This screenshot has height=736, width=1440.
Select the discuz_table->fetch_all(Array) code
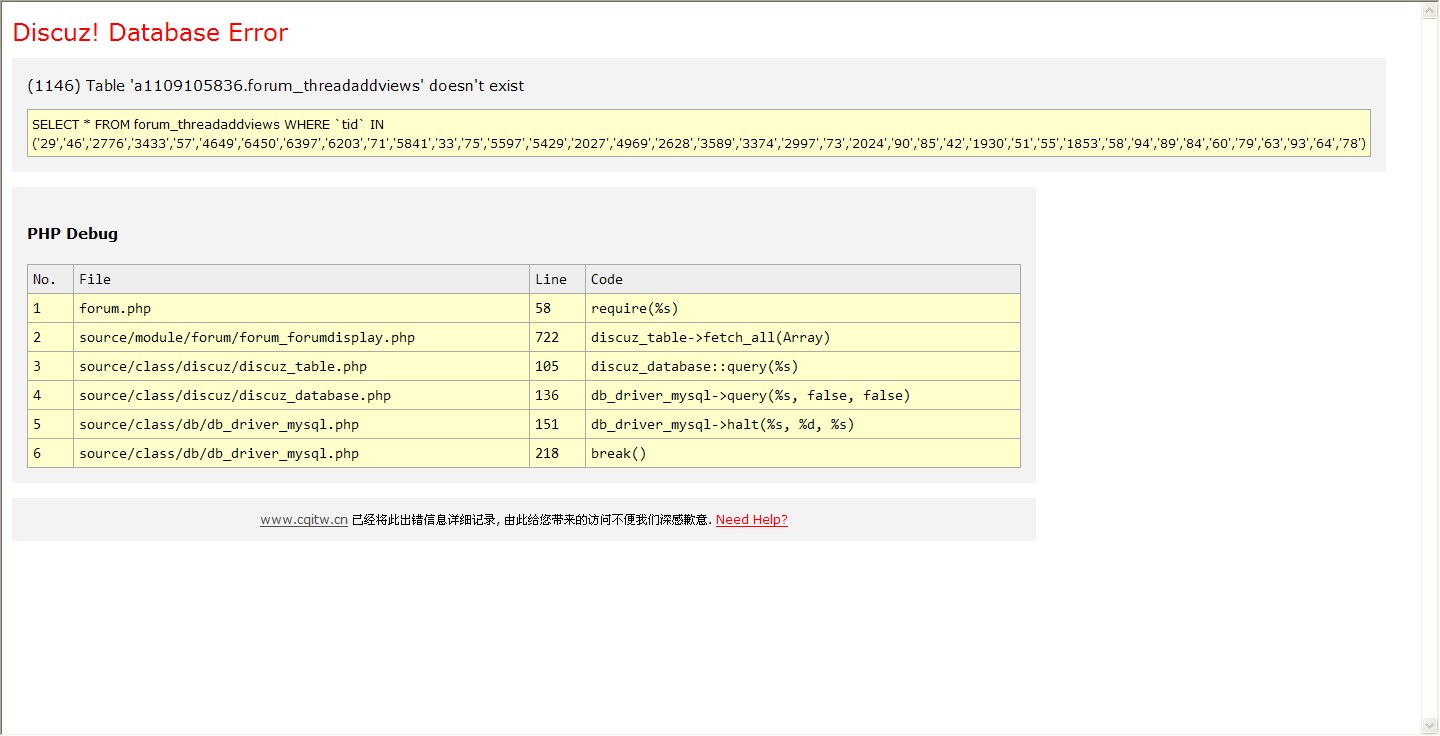point(711,338)
